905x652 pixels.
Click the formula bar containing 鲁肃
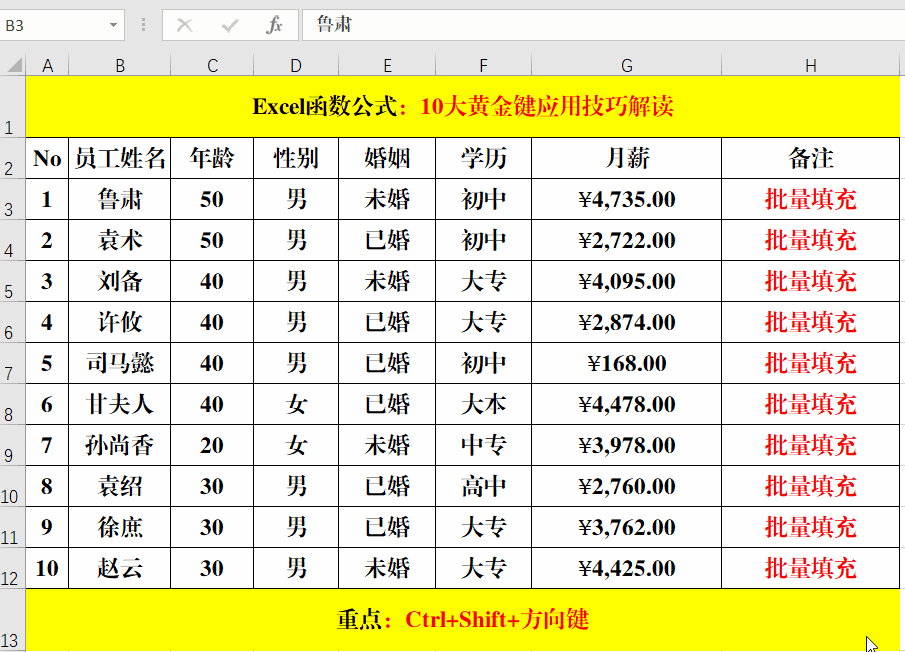[x=603, y=25]
